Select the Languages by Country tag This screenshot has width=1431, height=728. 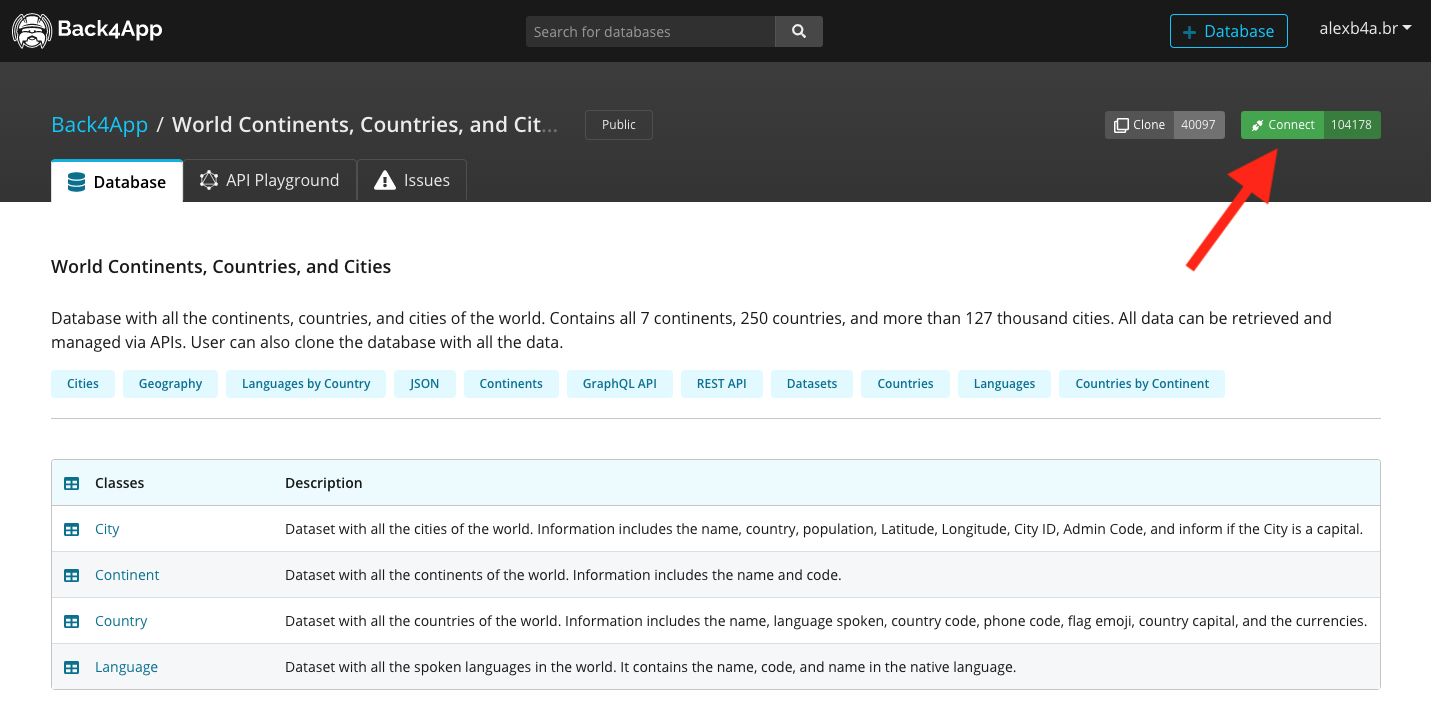pos(306,384)
